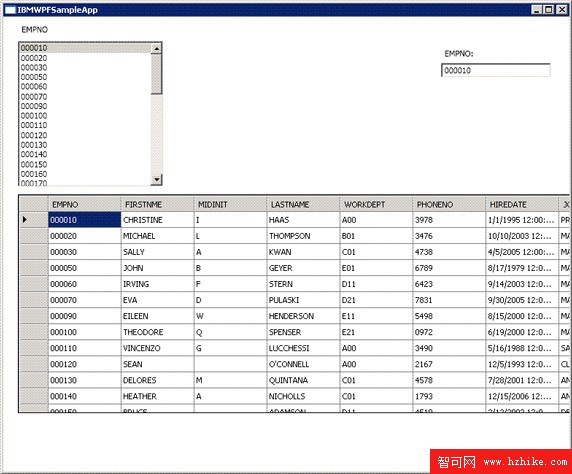Click the SPENSER last name cell

[x=303, y=332]
